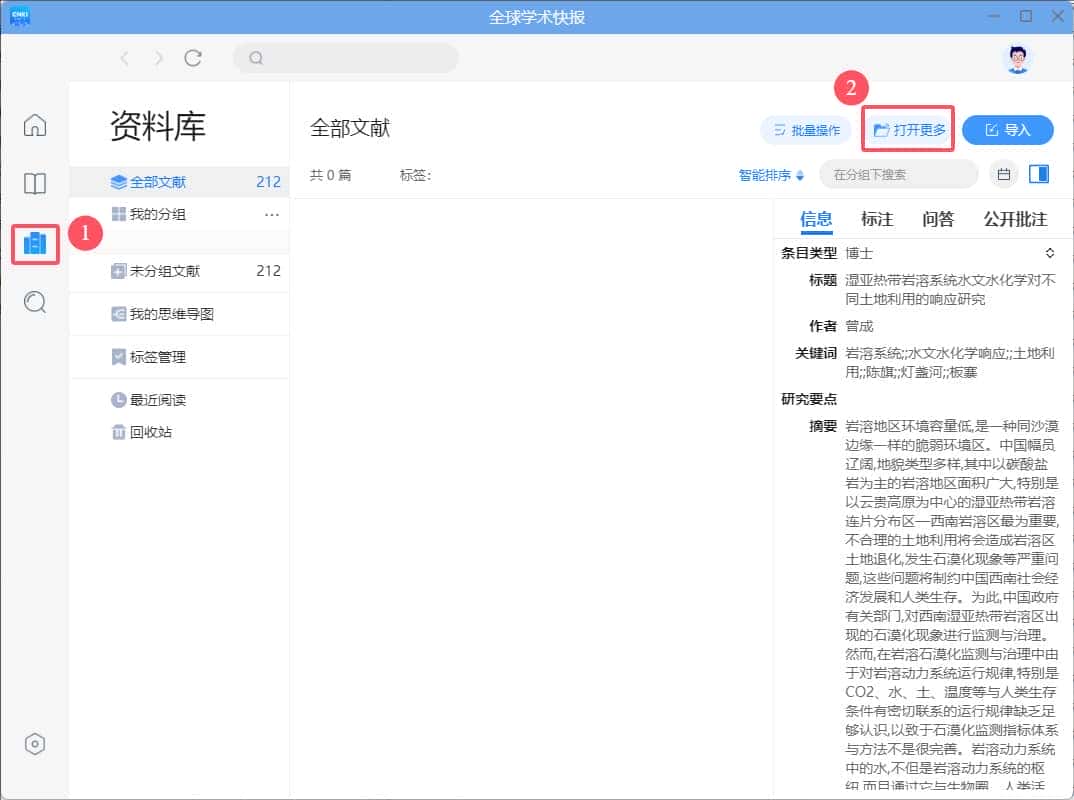Open the reading/book icon in sidebar
This screenshot has width=1074, height=800.
point(34,184)
